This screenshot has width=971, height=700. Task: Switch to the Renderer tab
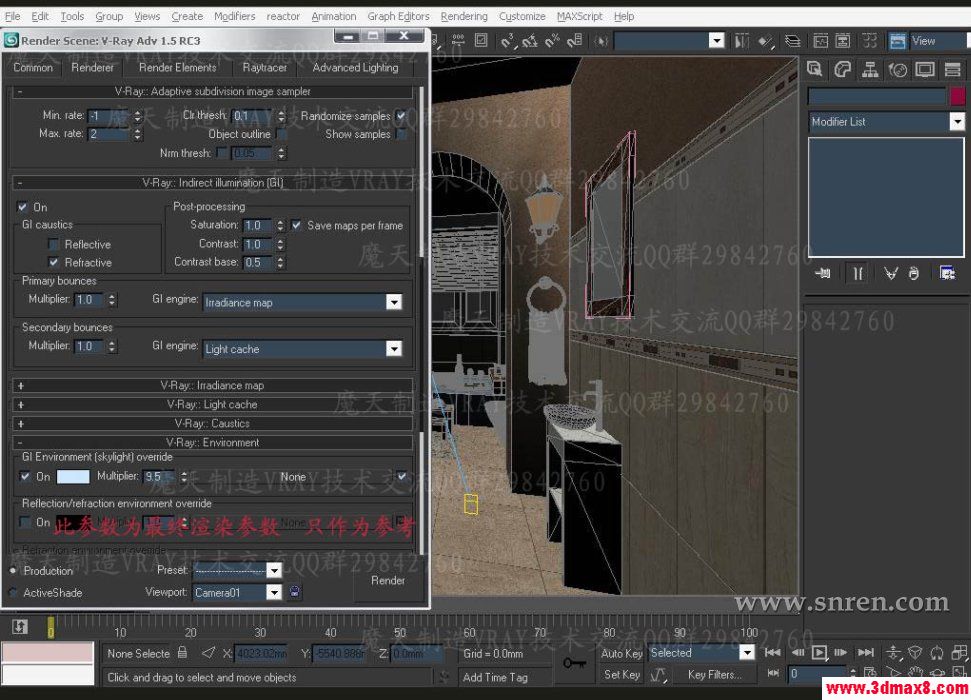pos(92,68)
